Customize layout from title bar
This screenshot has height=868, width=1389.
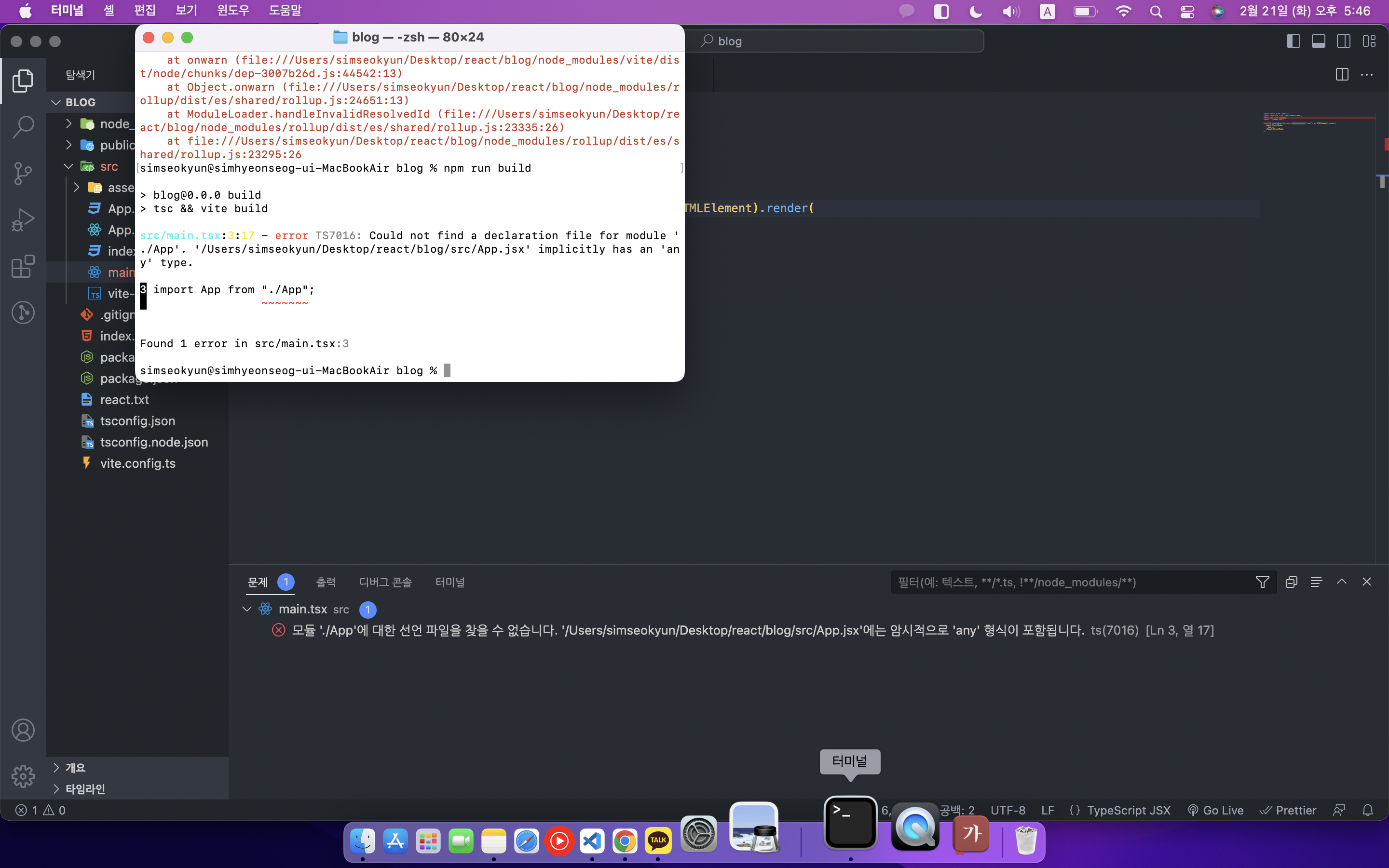click(1369, 41)
